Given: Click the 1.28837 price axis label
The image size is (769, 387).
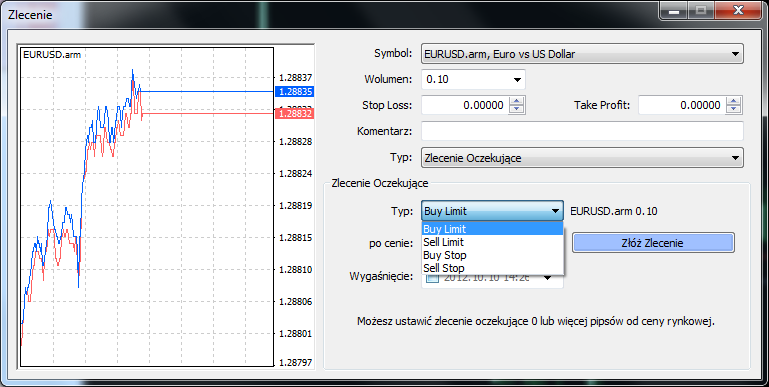Looking at the screenshot, I should coord(295,77).
